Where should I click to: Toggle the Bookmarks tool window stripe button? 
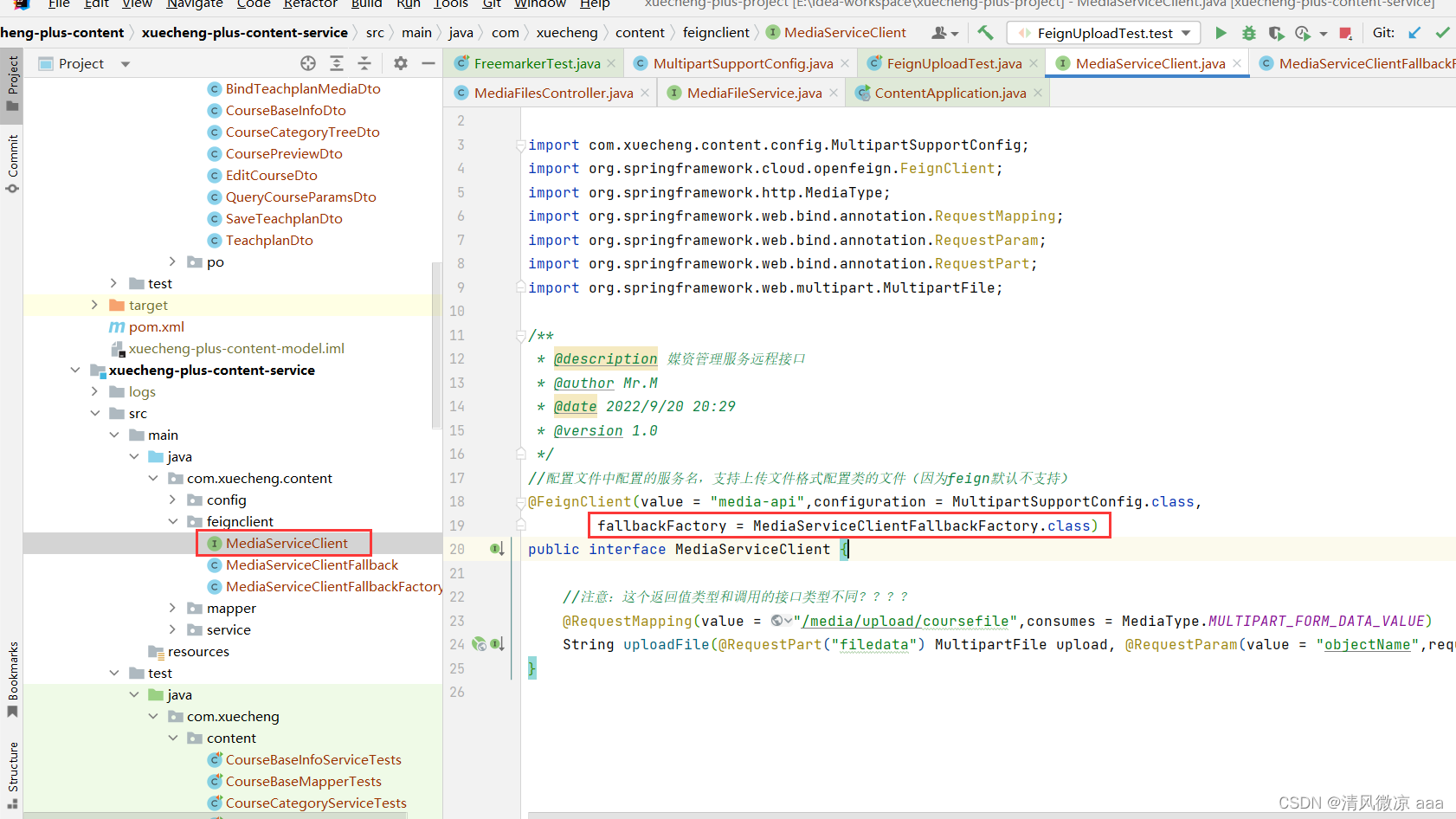coord(12,680)
